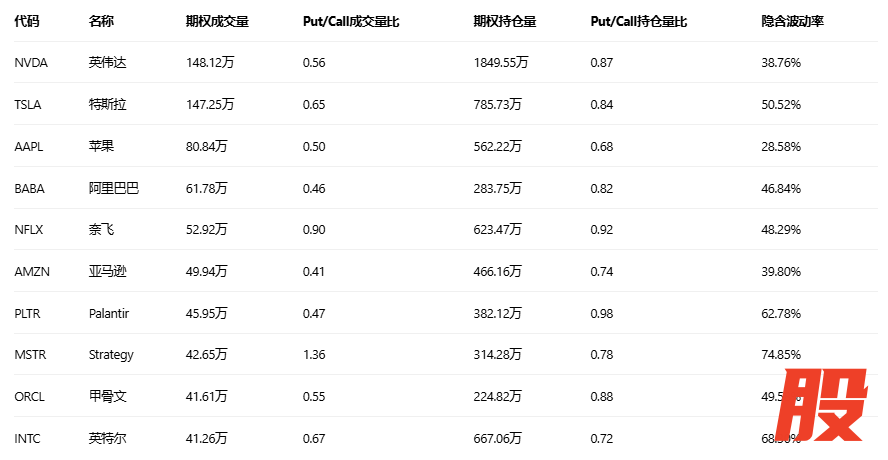Select the 隐含波动率 column header
Viewport: 888px width, 460px height.
pyautogui.click(x=793, y=21)
